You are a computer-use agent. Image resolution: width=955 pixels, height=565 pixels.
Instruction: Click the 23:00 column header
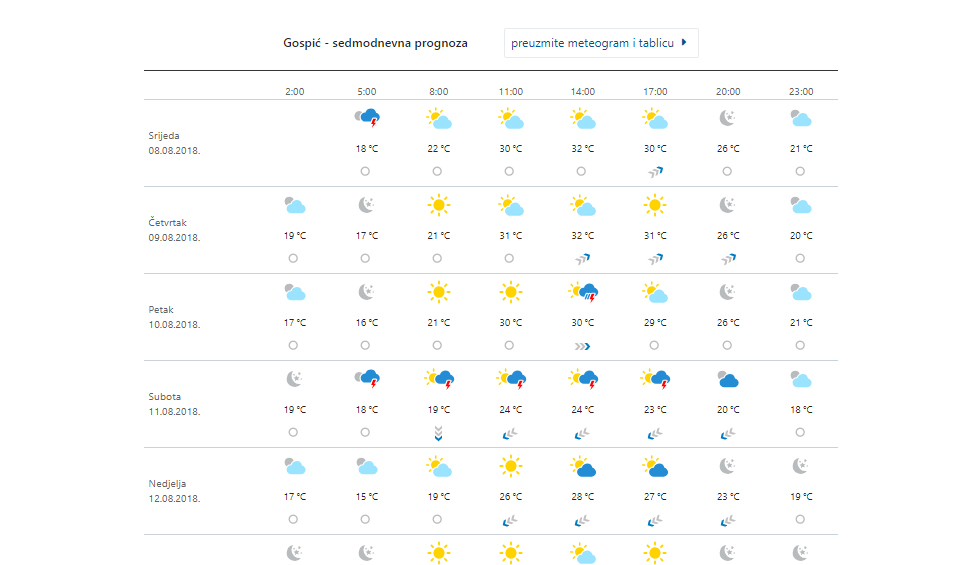tap(800, 92)
